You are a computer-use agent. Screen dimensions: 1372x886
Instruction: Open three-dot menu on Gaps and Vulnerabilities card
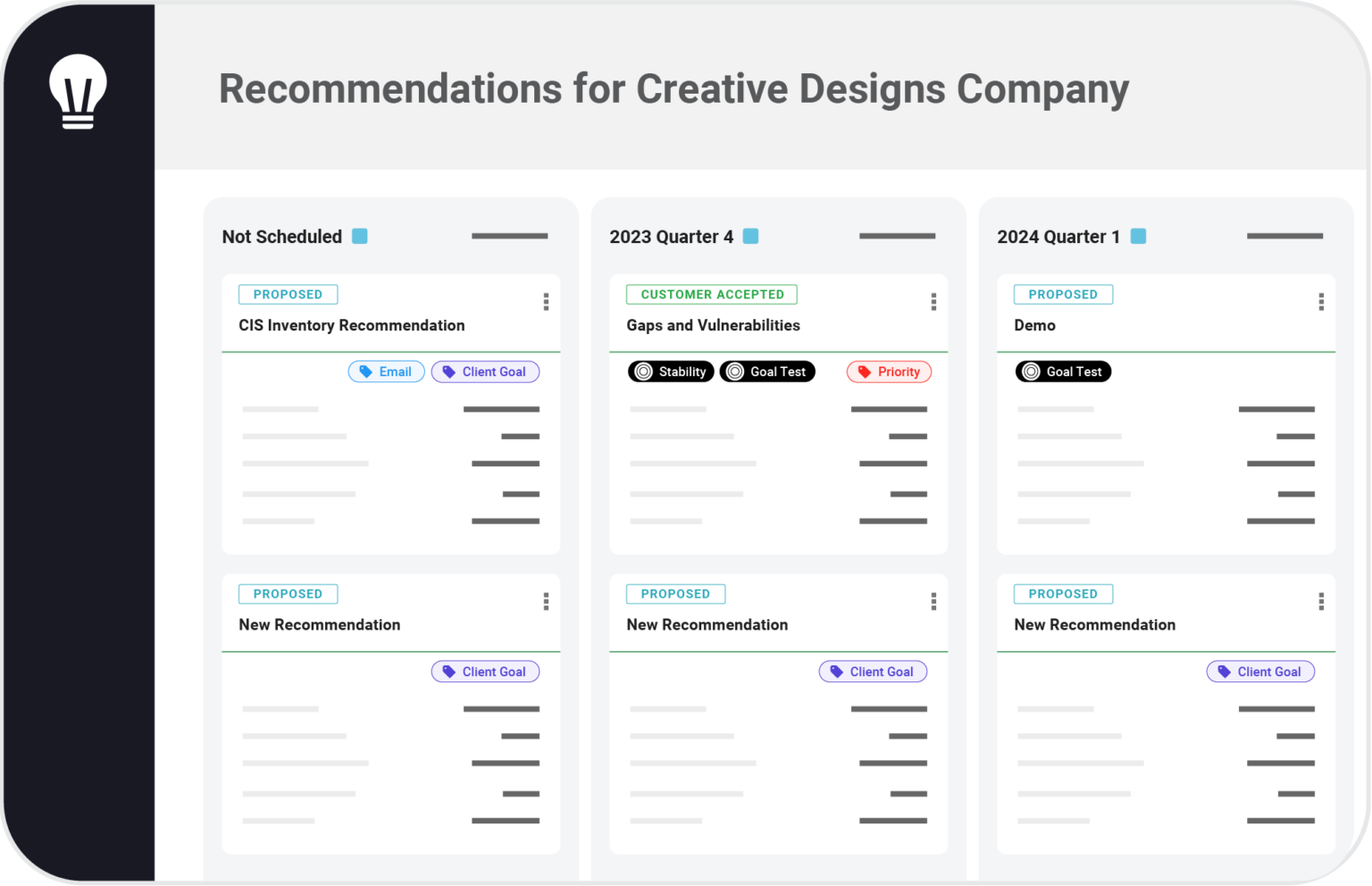[933, 302]
